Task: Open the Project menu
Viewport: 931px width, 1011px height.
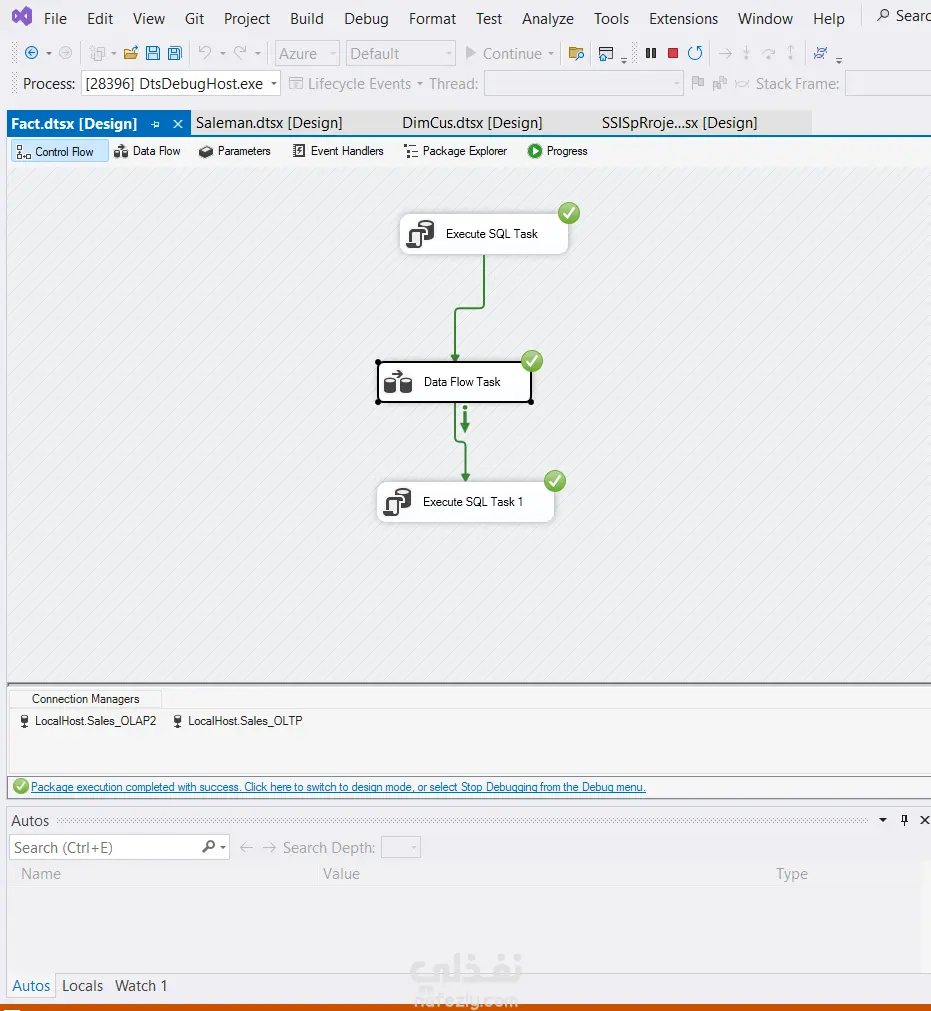Action: pyautogui.click(x=247, y=19)
